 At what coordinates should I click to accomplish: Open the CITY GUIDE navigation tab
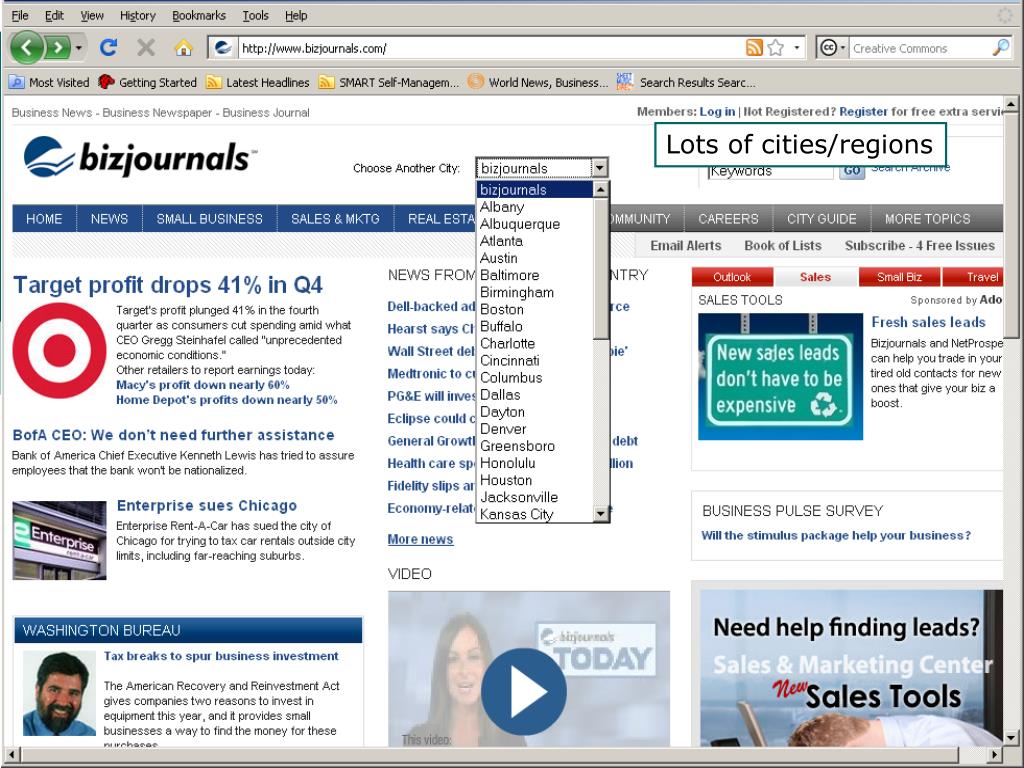(x=822, y=219)
